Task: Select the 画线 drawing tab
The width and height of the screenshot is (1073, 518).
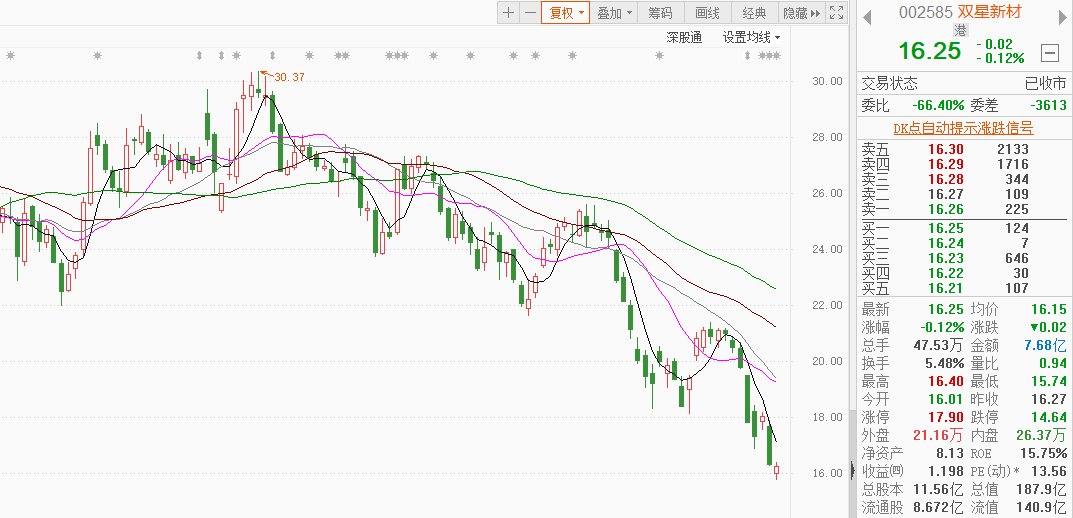Action: pyautogui.click(x=707, y=13)
